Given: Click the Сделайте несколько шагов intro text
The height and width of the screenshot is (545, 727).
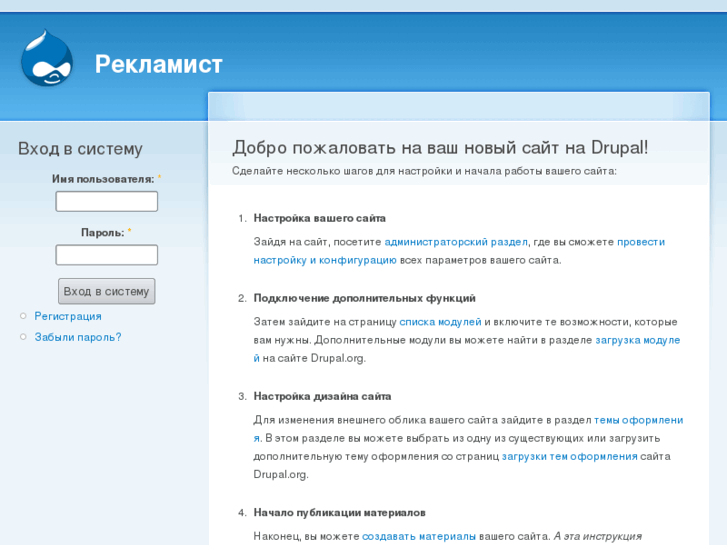Looking at the screenshot, I should [424, 171].
